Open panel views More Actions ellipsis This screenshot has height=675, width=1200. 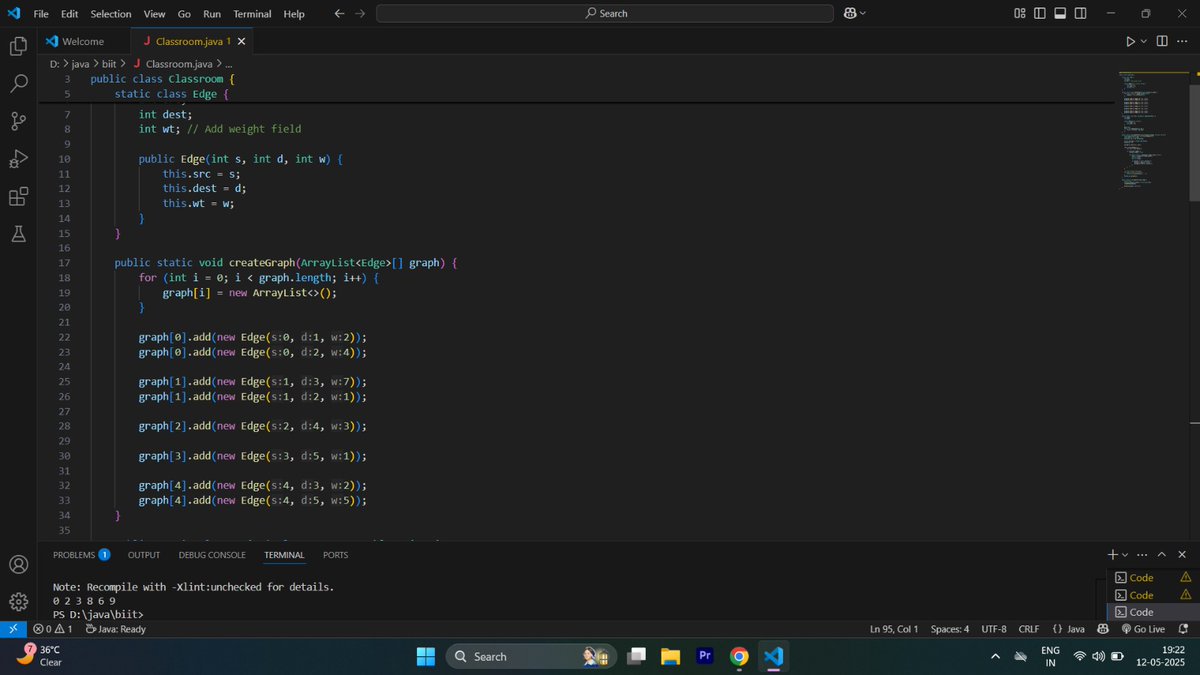(1142, 554)
